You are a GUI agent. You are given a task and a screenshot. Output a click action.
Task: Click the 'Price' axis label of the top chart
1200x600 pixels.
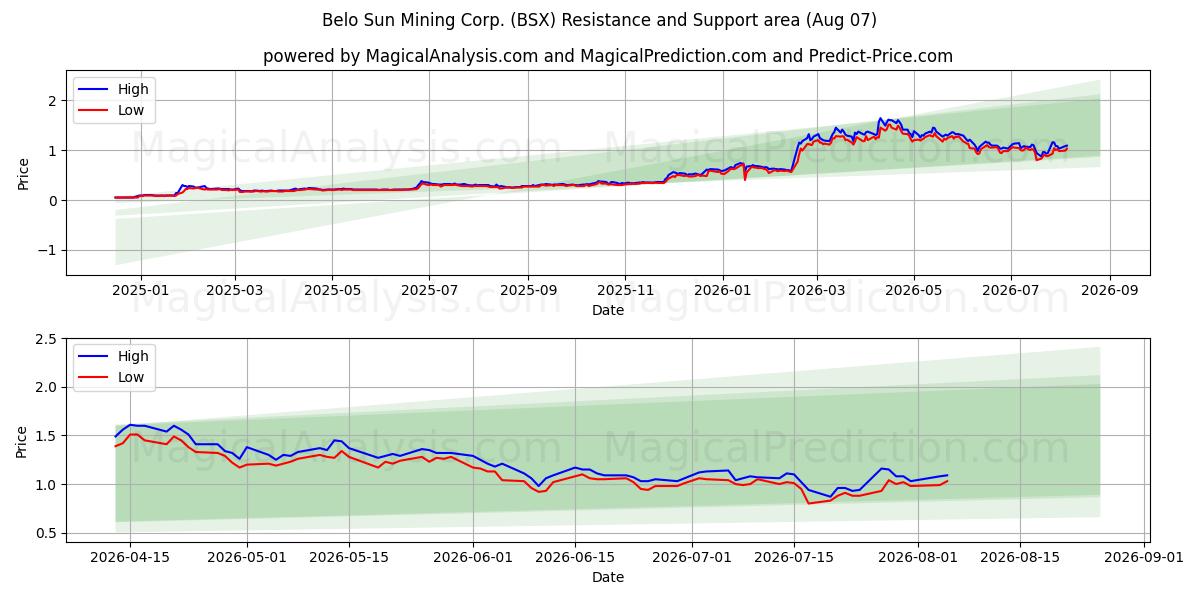point(23,173)
